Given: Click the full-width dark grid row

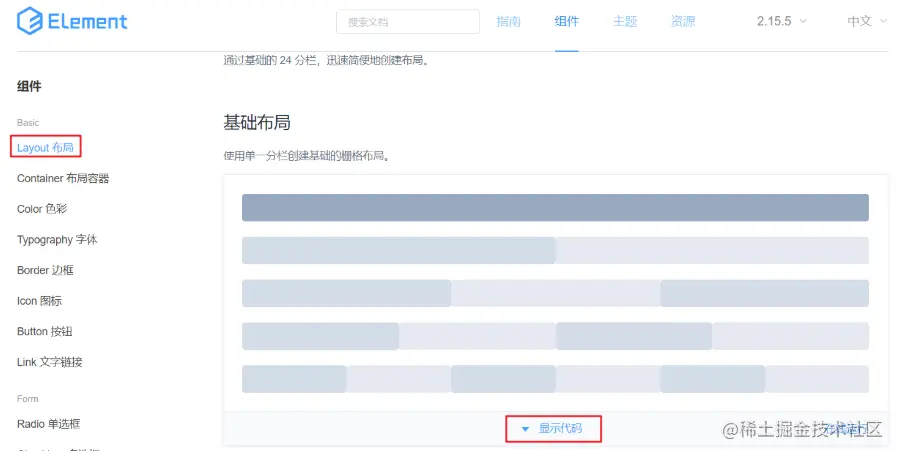Looking at the screenshot, I should (x=555, y=207).
